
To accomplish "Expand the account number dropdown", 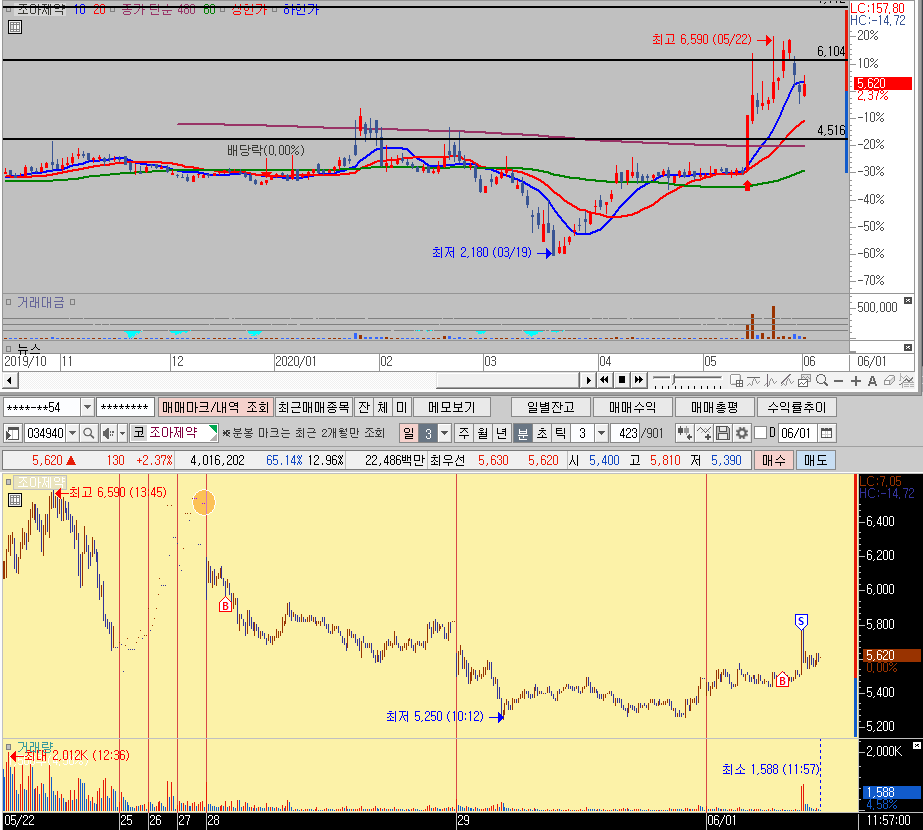I will [87, 407].
